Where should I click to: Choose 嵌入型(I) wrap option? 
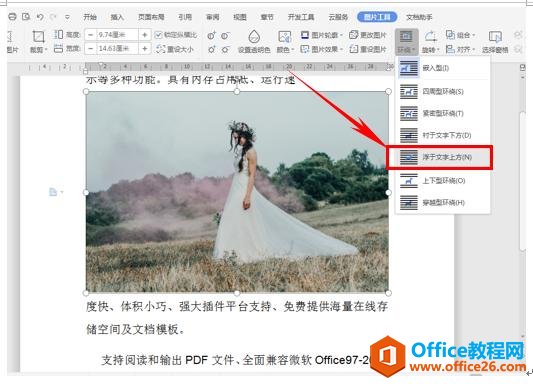pyautogui.click(x=443, y=68)
